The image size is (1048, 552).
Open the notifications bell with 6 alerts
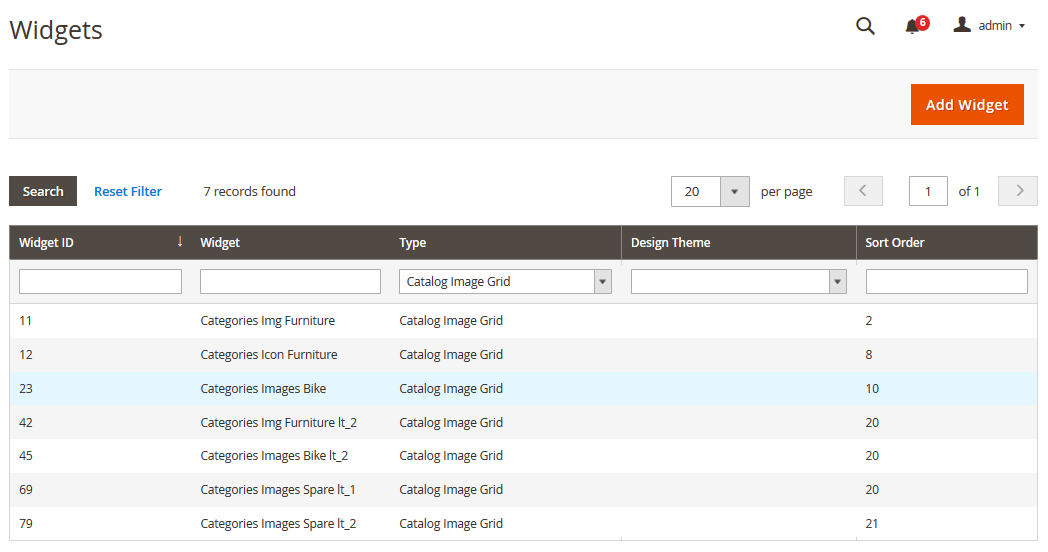[x=916, y=25]
